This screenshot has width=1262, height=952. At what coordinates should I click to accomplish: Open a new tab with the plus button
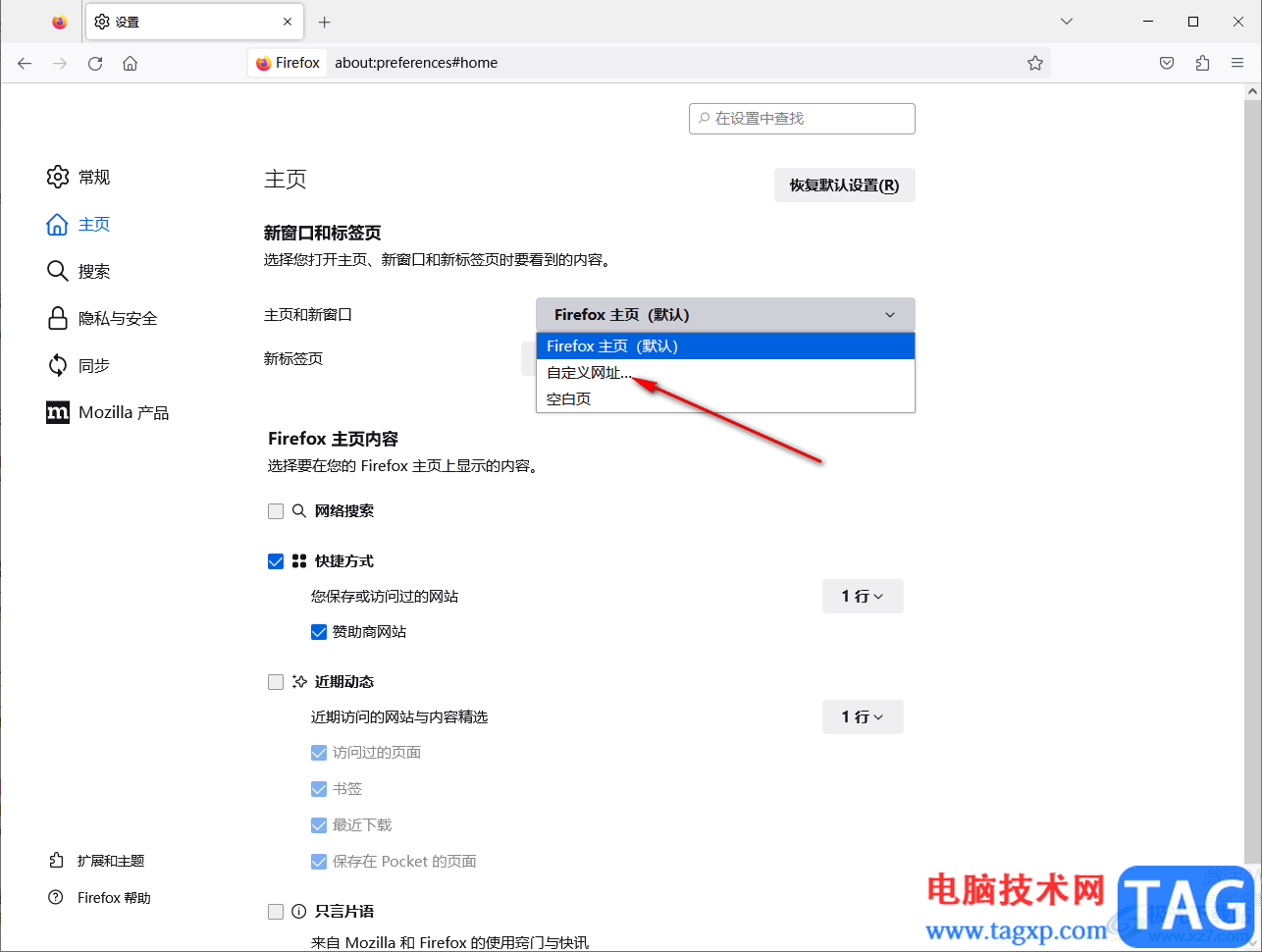tap(325, 22)
